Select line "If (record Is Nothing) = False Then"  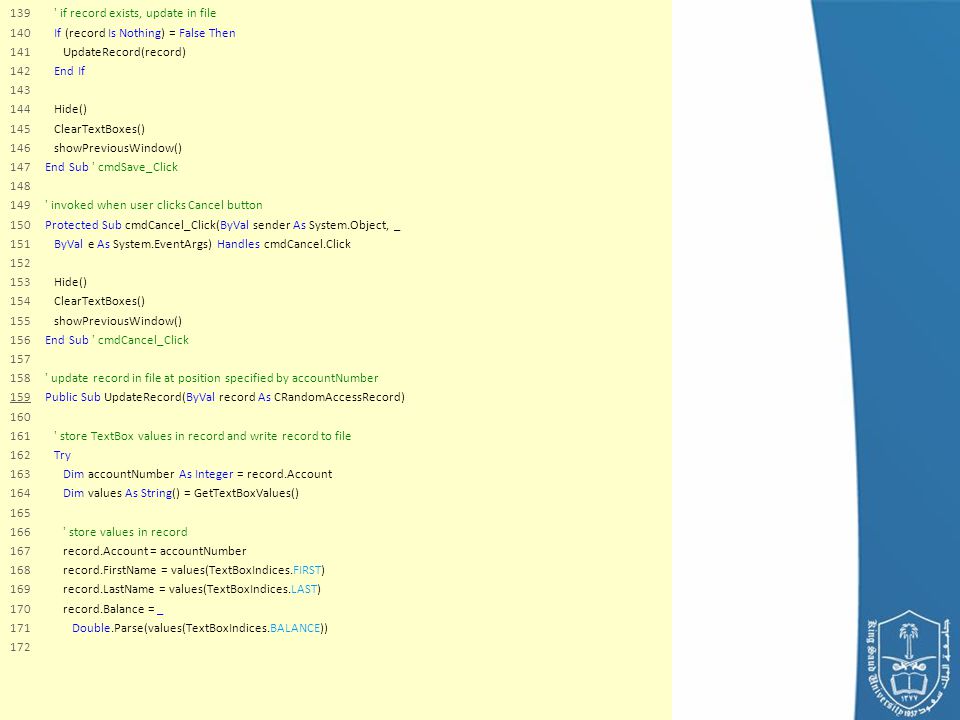(144, 33)
